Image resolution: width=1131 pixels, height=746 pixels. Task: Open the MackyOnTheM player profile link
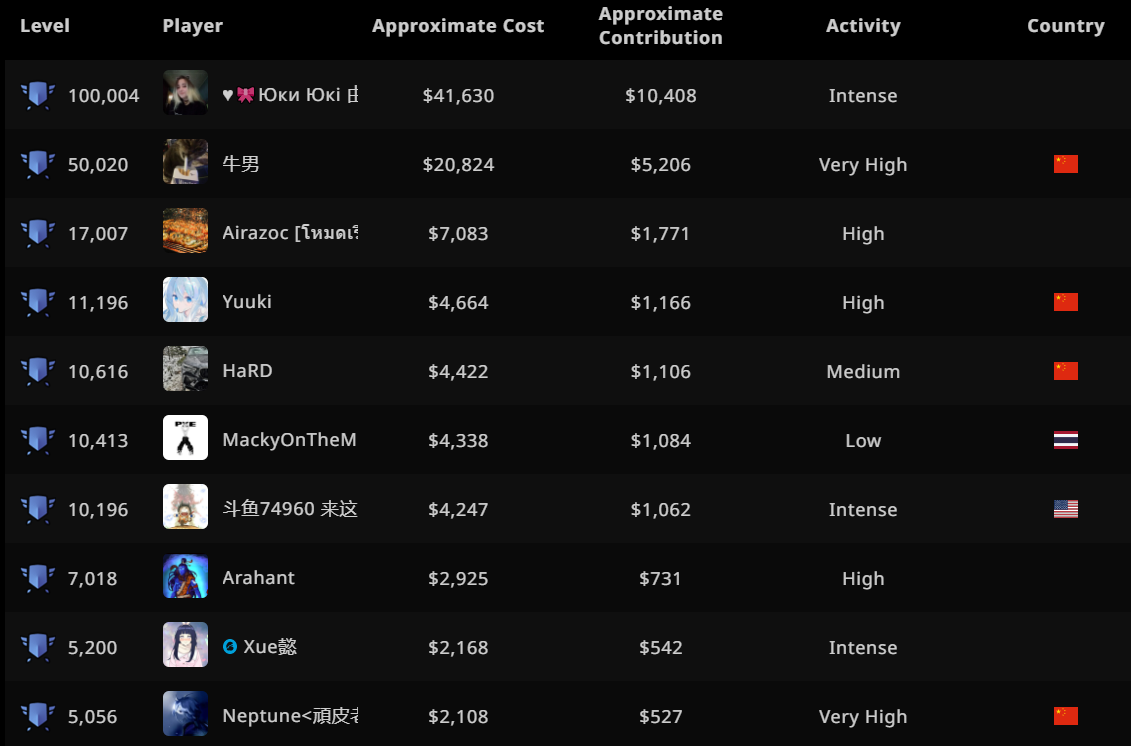[x=289, y=440]
